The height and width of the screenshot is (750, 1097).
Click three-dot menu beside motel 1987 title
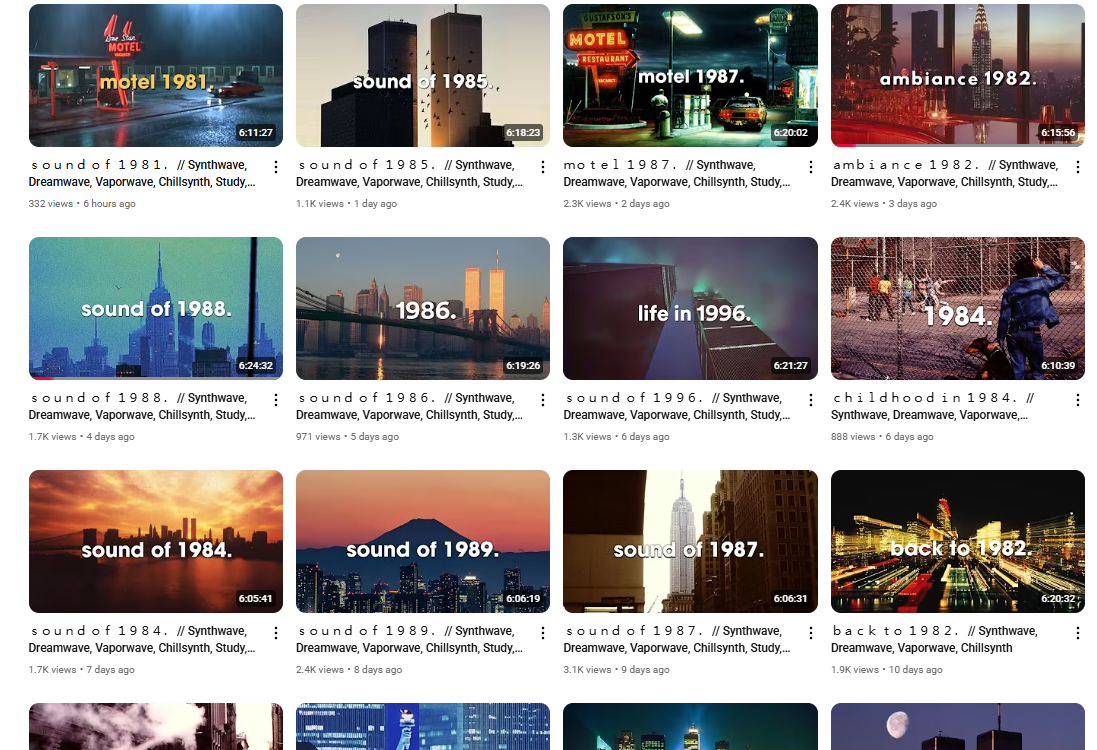[x=810, y=167]
